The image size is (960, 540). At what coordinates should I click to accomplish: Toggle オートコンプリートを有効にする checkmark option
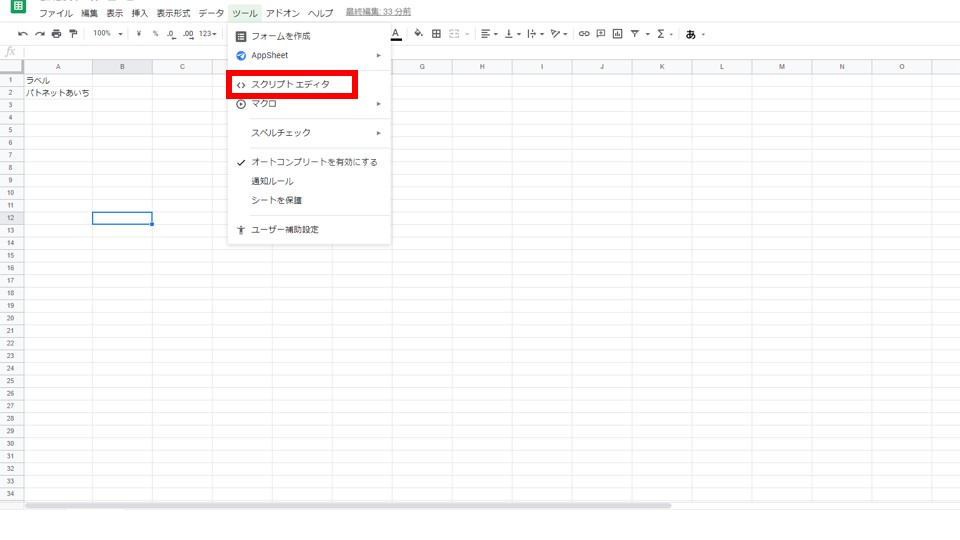[314, 162]
